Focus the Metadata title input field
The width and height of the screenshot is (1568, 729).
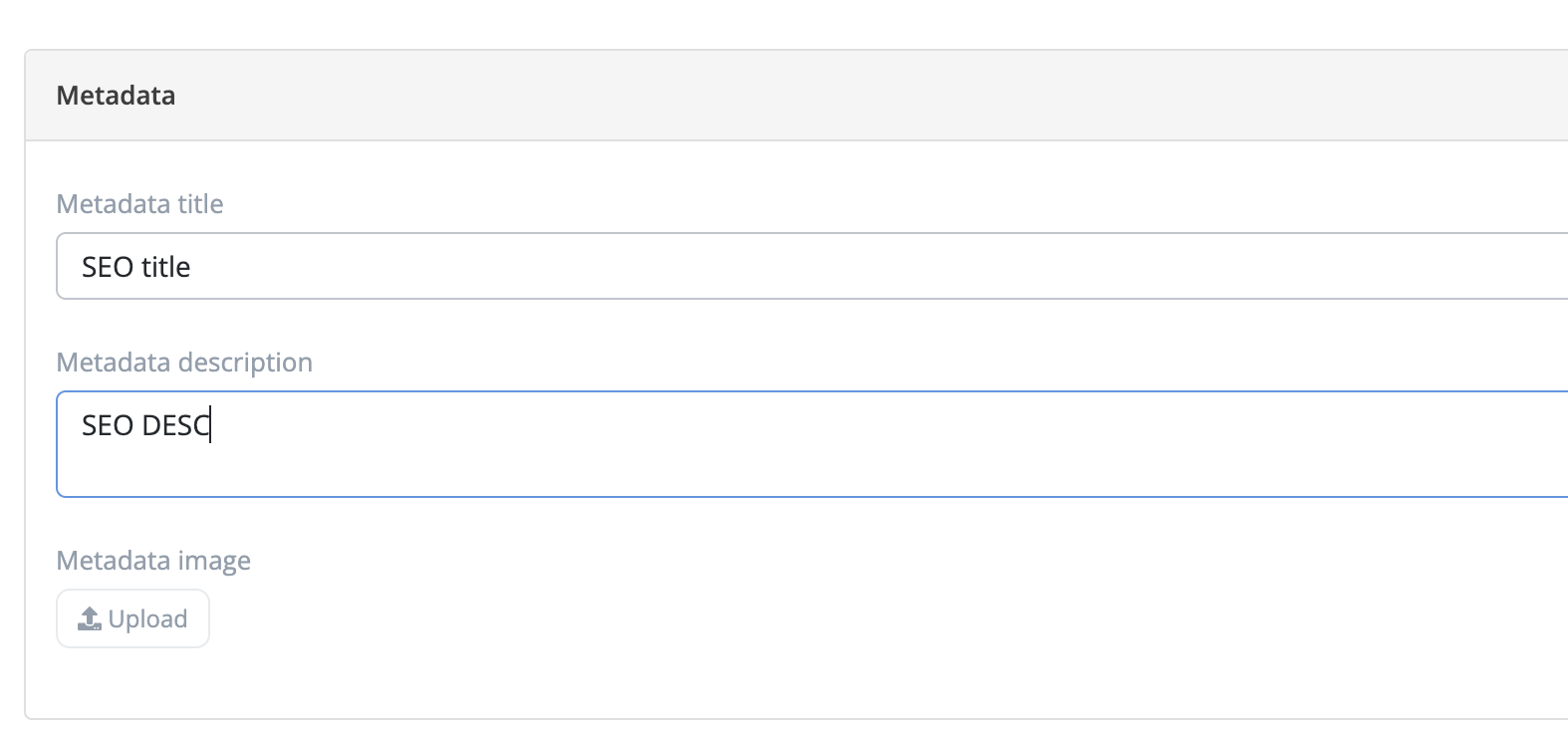797,267
